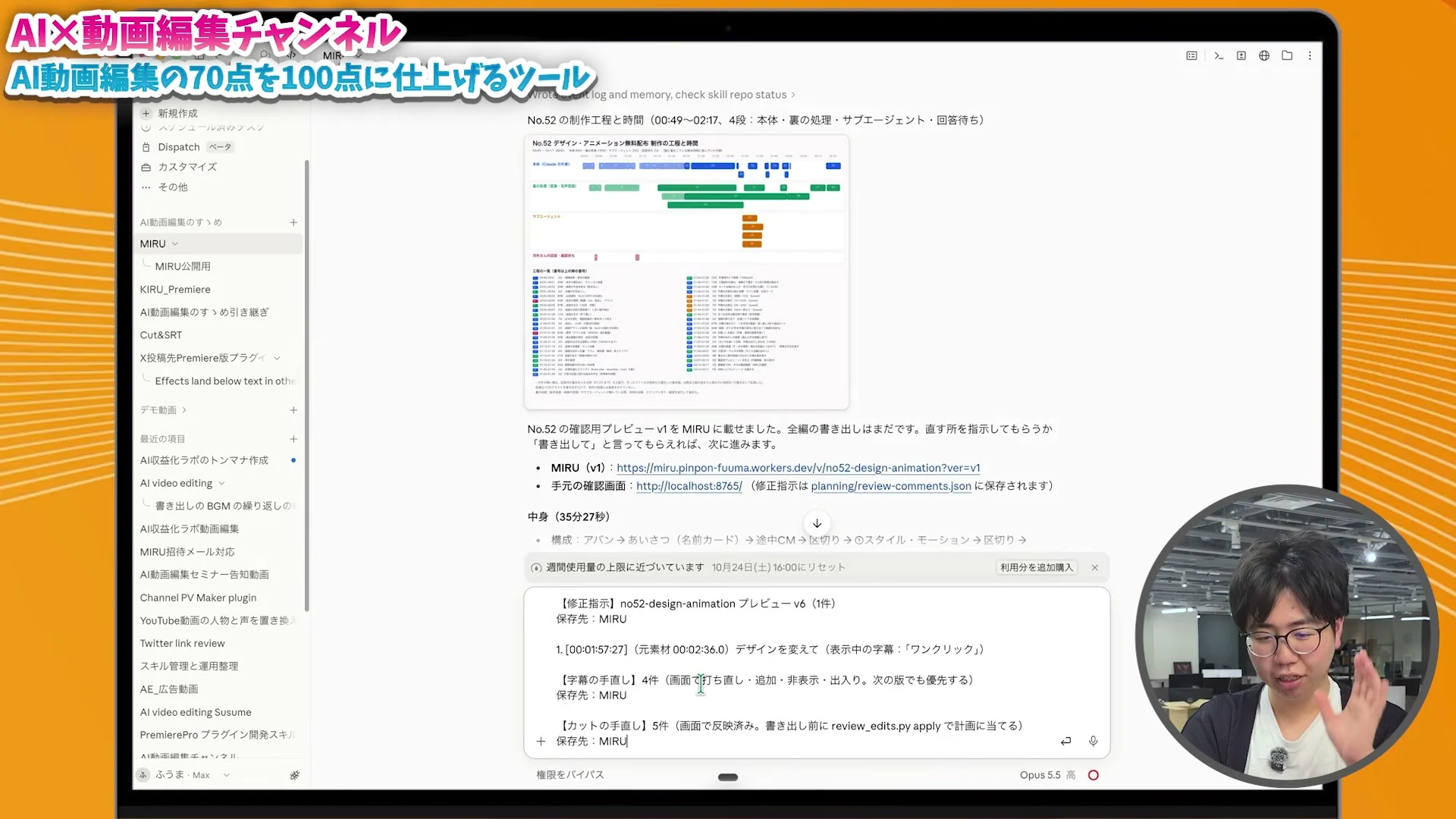
Task: Click 利用分を追加購入 button
Action: click(1036, 567)
